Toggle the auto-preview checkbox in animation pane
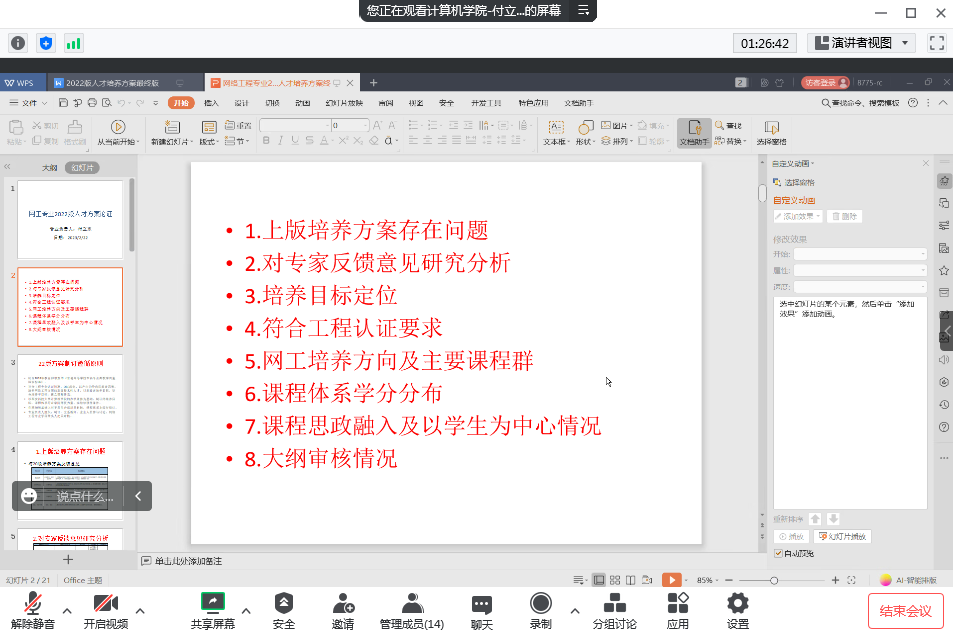This screenshot has height=635, width=953. (x=779, y=553)
